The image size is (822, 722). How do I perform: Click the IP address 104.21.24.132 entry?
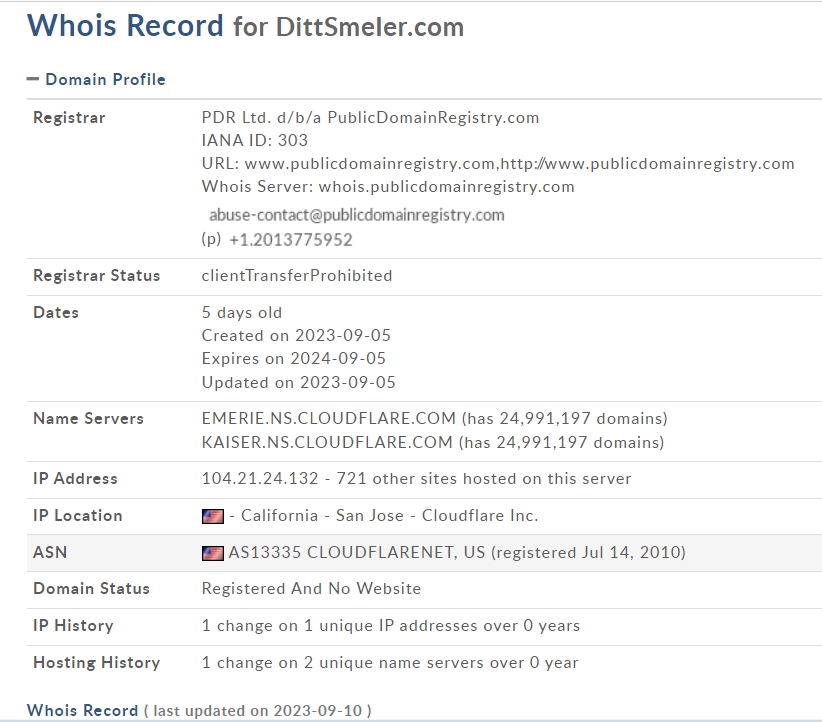click(x=260, y=479)
